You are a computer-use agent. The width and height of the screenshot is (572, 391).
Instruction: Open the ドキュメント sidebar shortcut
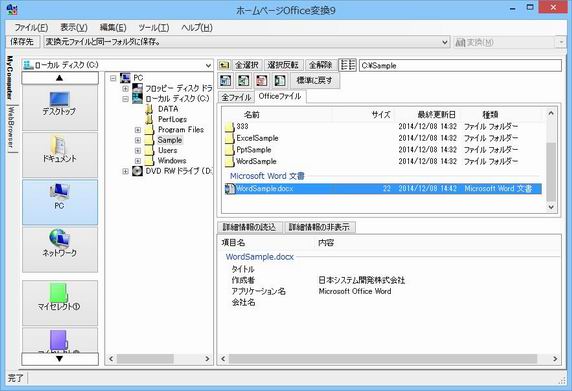[60, 155]
